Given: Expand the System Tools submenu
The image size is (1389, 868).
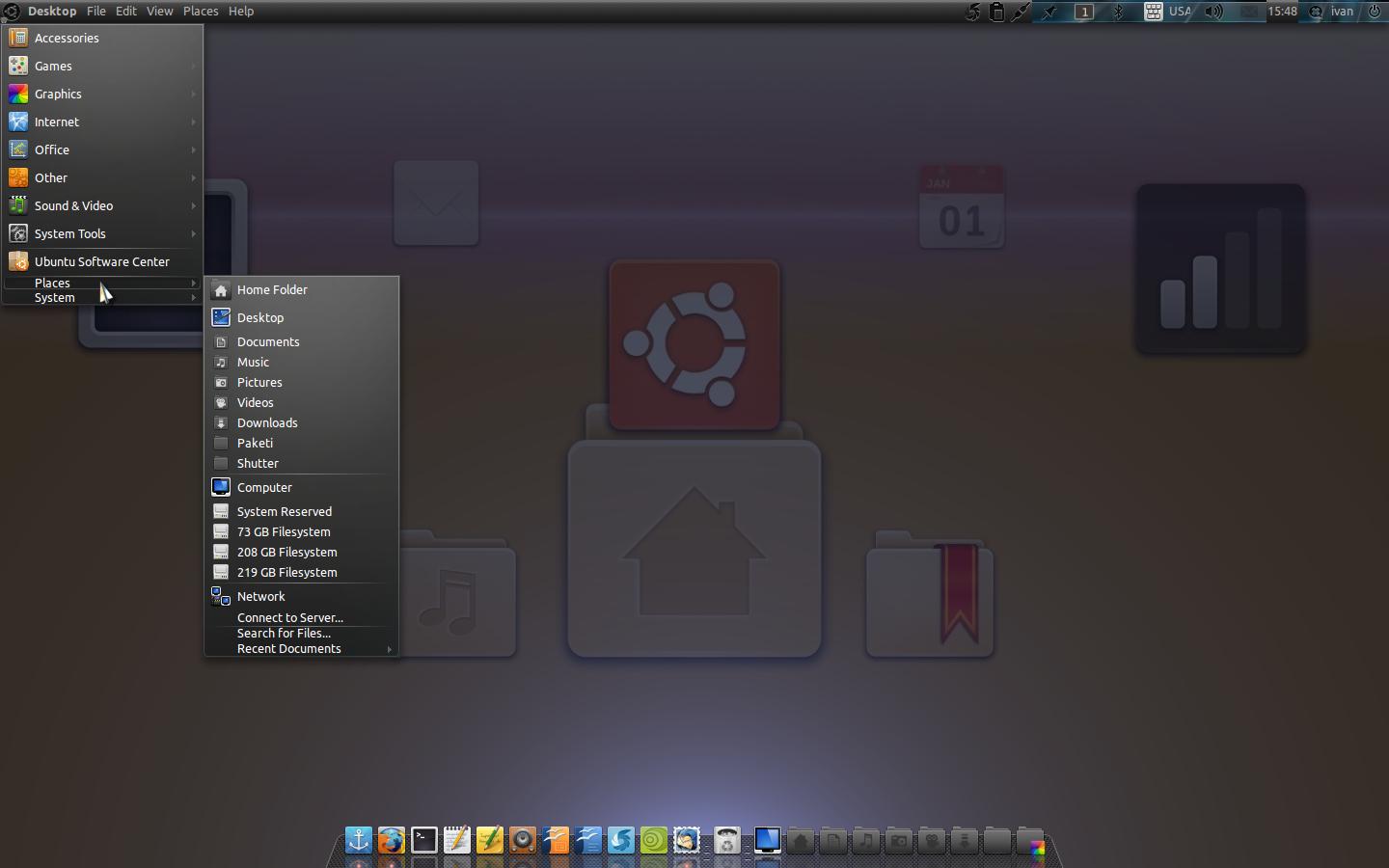Looking at the screenshot, I should click(102, 233).
